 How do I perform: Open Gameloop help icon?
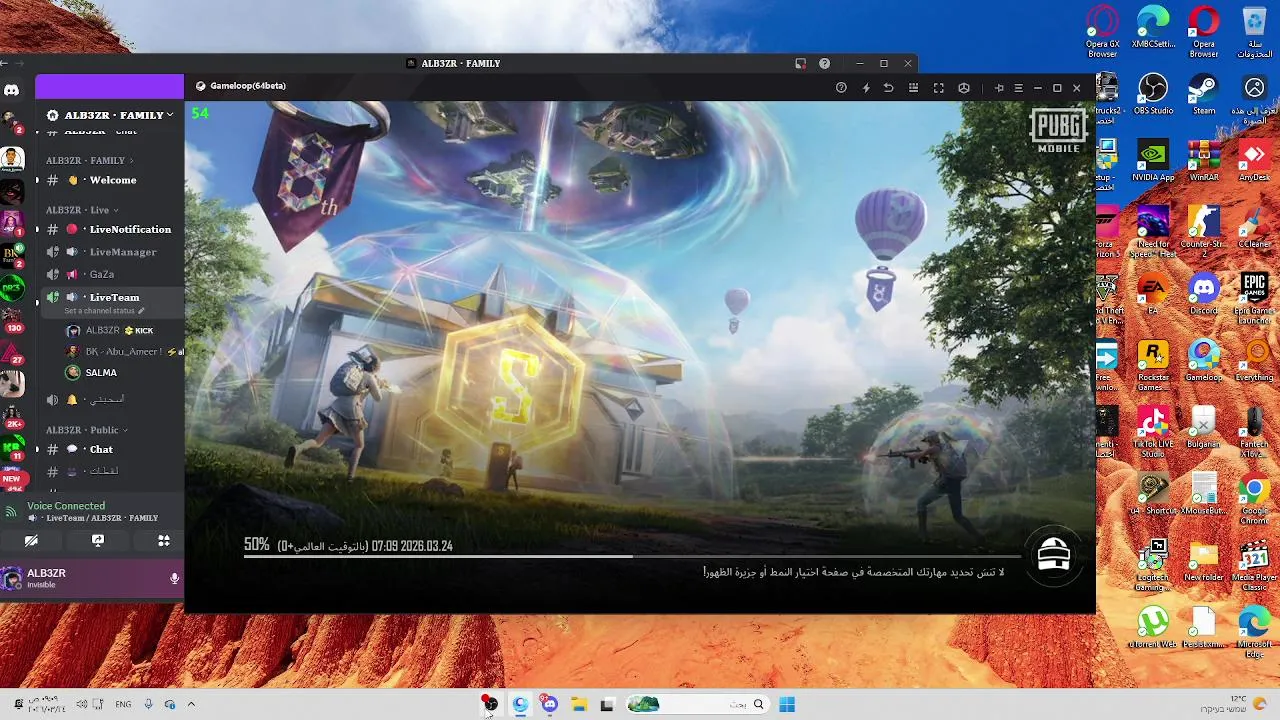[x=841, y=88]
